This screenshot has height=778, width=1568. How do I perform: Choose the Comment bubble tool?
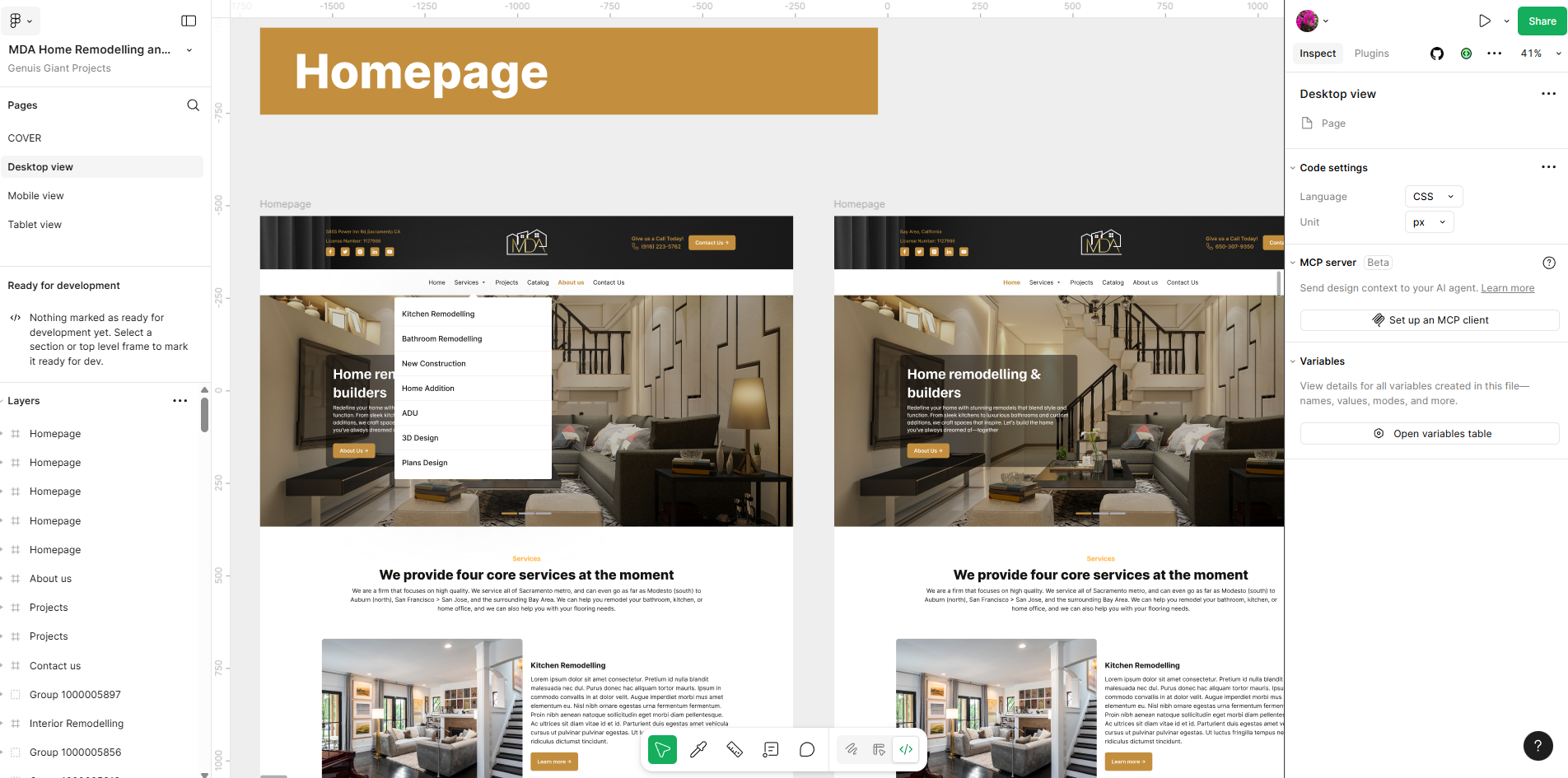(807, 749)
